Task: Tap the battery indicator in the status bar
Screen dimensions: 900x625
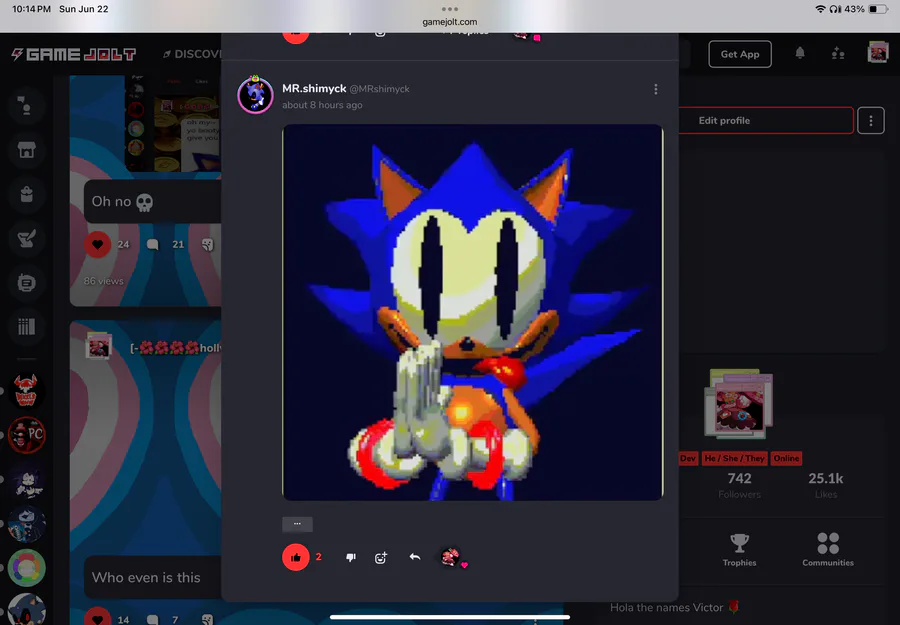Action: [878, 9]
